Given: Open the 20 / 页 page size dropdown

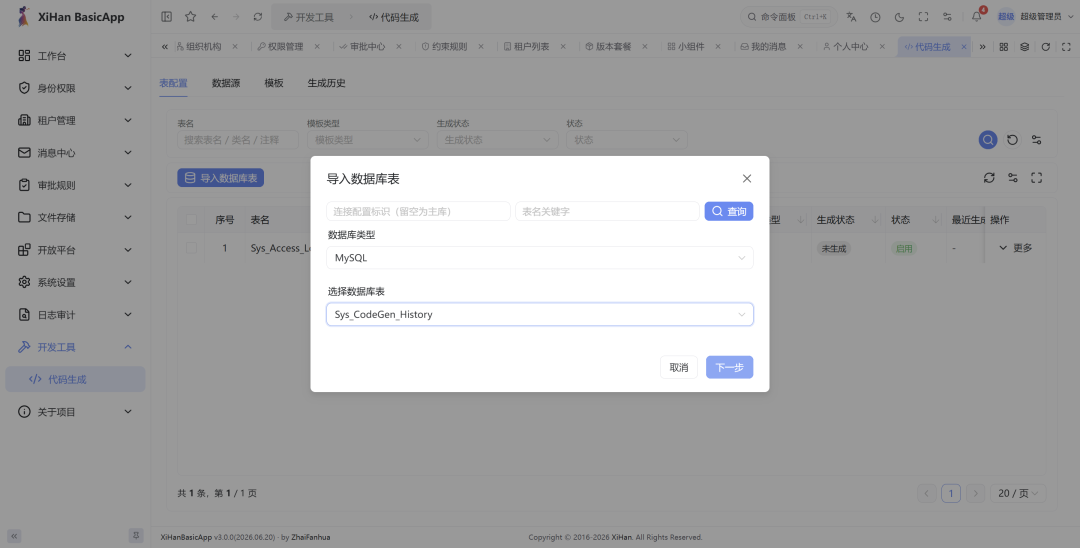Looking at the screenshot, I should tap(1018, 493).
